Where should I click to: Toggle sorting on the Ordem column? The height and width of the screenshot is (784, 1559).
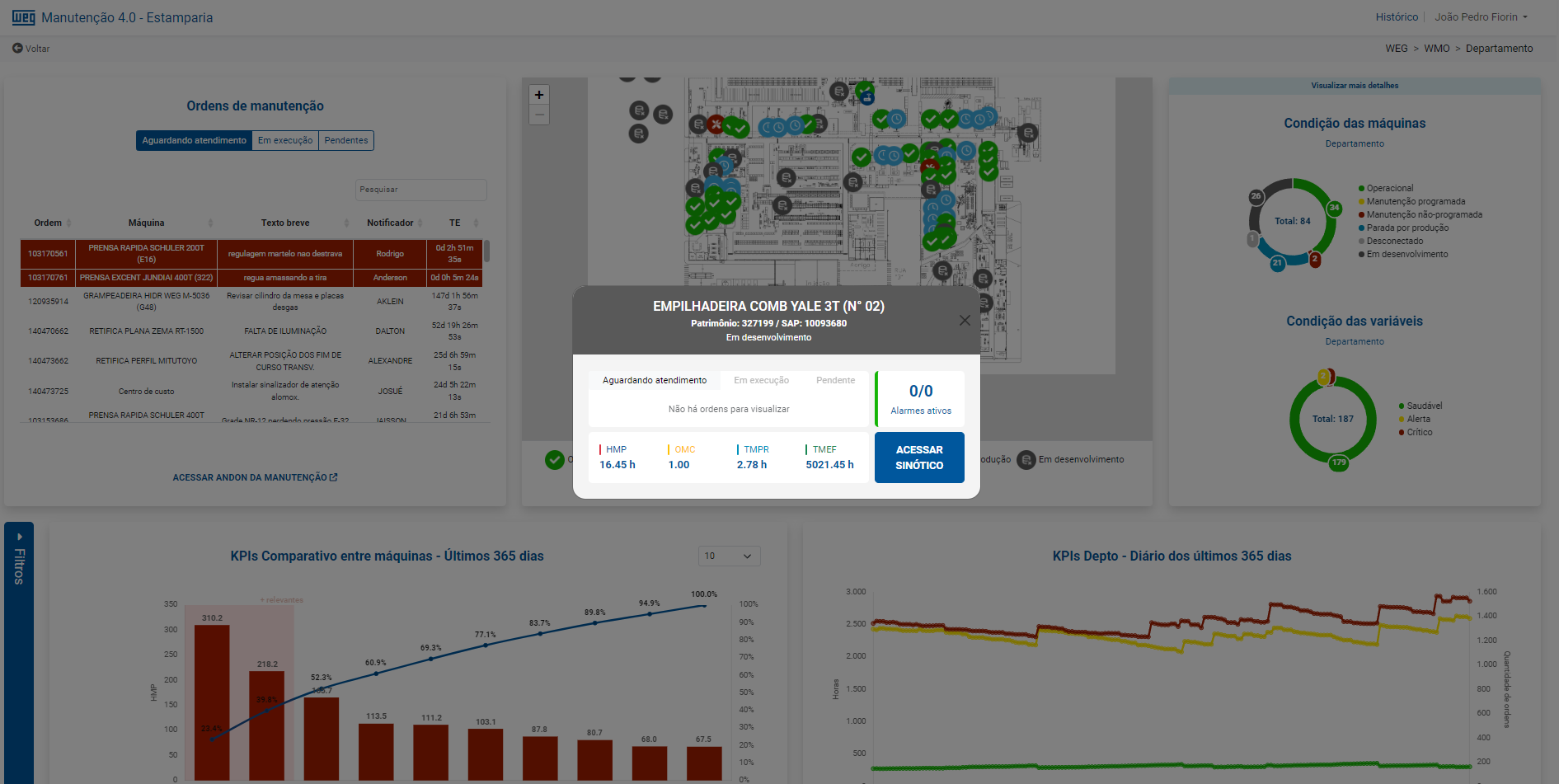tap(68, 223)
